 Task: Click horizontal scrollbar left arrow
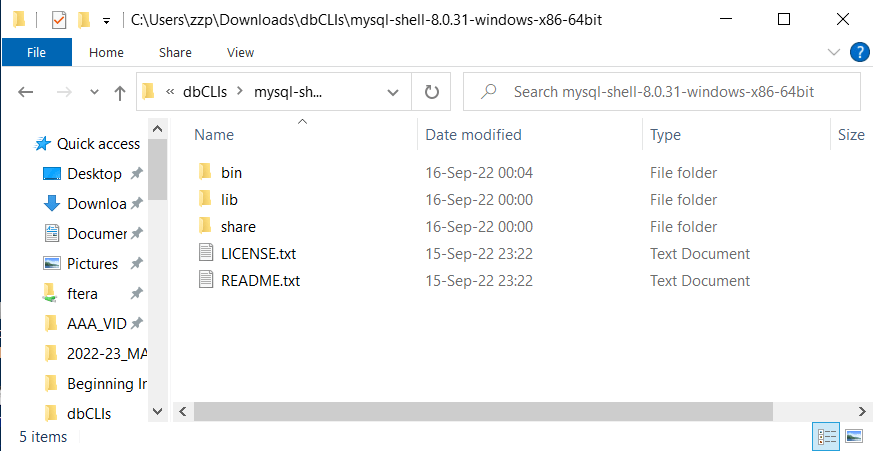coord(183,412)
